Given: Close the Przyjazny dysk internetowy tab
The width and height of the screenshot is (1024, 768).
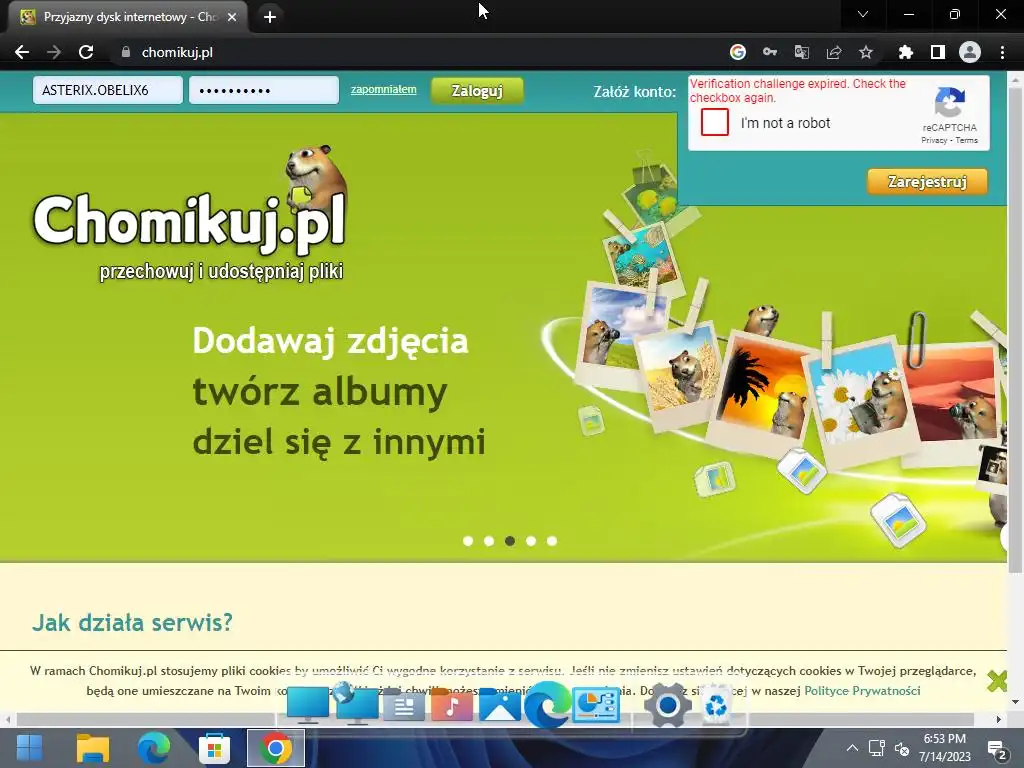Looking at the screenshot, I should click(232, 17).
